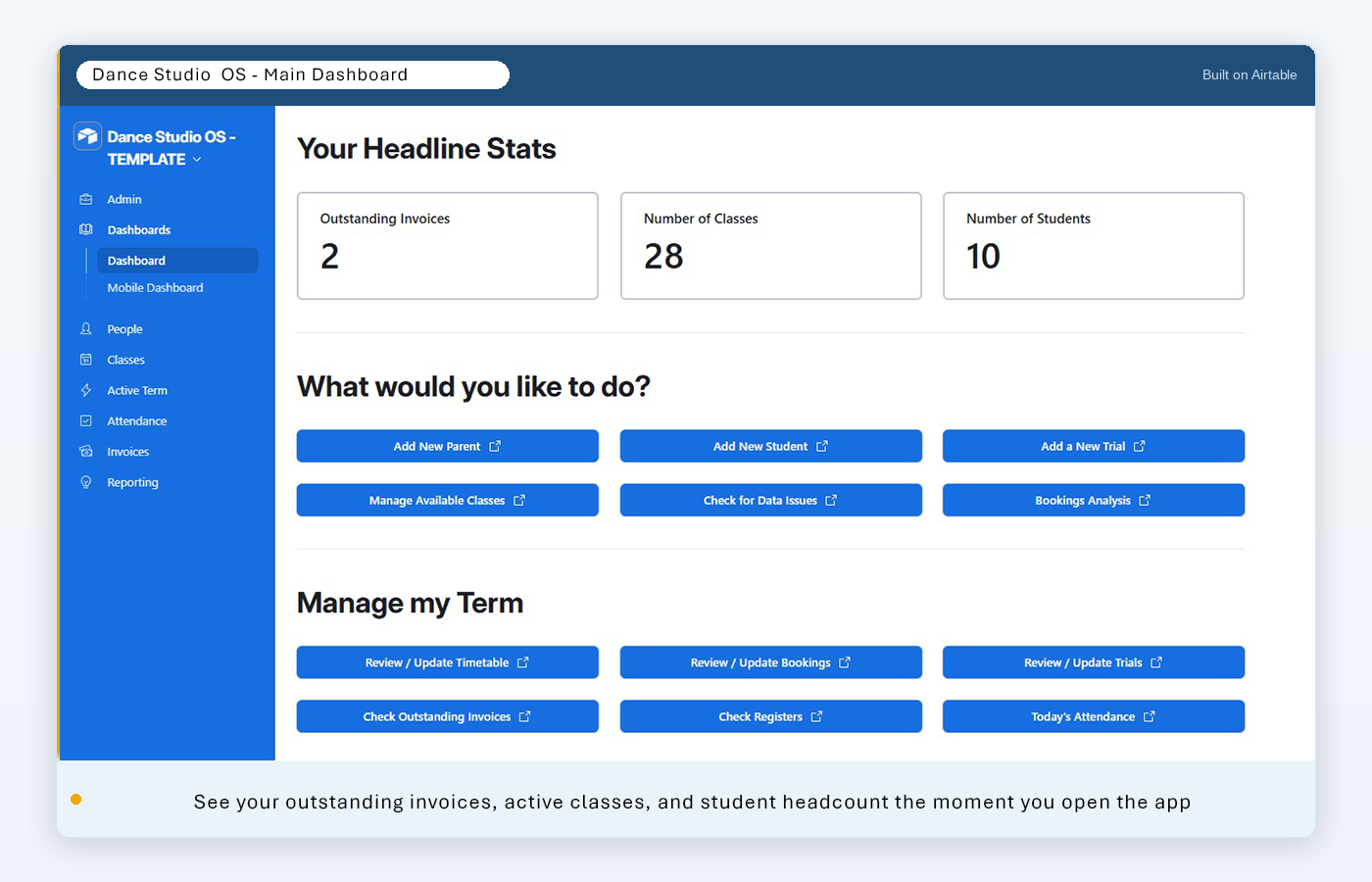Click the 'Your Headline Stats' heading
This screenshot has height=882, width=1372.
pyautogui.click(x=426, y=149)
